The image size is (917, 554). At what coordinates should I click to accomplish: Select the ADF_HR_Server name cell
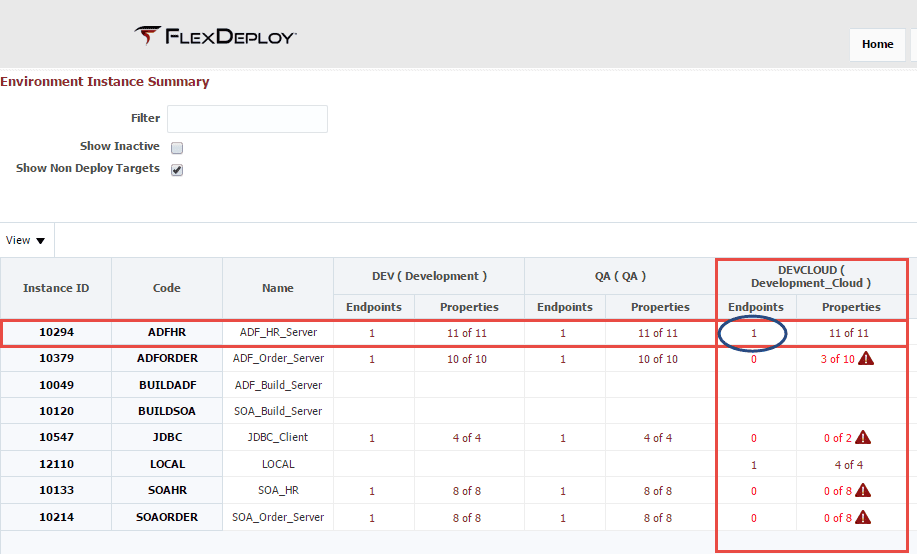(x=278, y=333)
